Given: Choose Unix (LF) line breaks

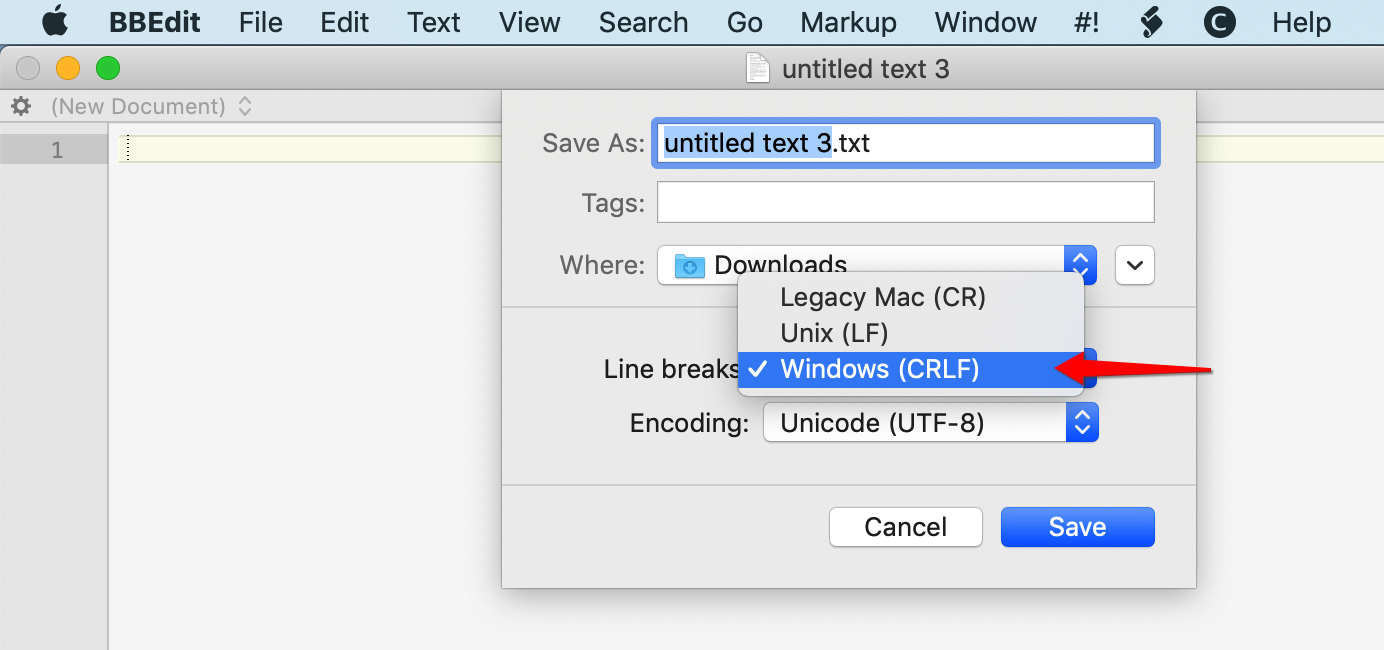Looking at the screenshot, I should 834,333.
